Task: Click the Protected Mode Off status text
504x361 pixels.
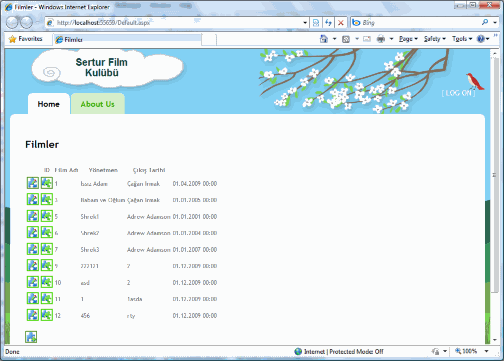Action: pos(356,352)
